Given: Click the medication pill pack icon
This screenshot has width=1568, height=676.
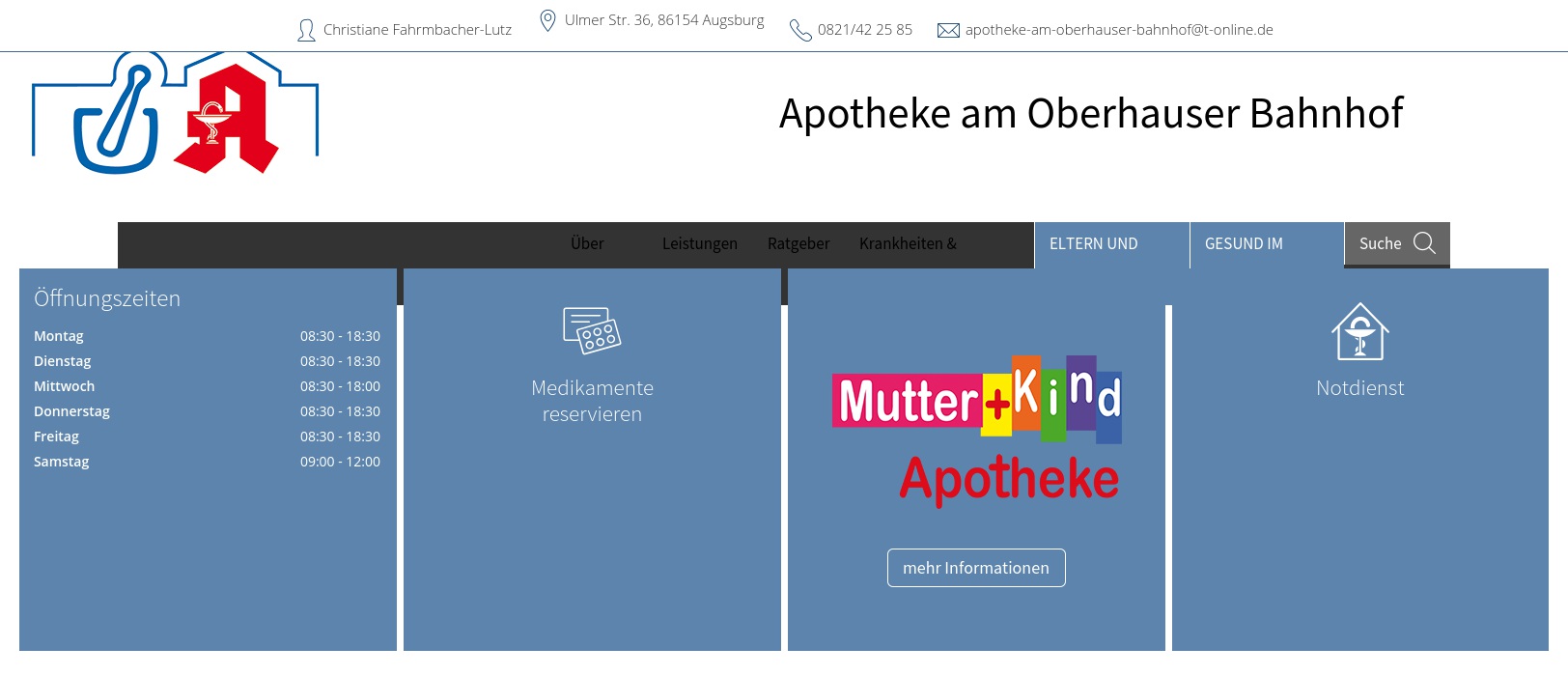Looking at the screenshot, I should (x=592, y=330).
